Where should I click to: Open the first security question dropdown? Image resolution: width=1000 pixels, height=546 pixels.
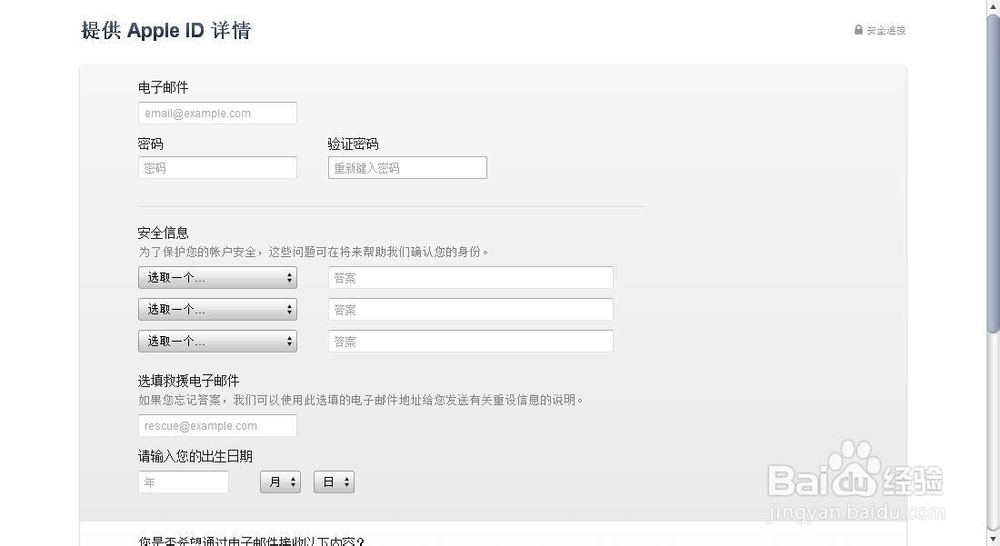tap(217, 277)
